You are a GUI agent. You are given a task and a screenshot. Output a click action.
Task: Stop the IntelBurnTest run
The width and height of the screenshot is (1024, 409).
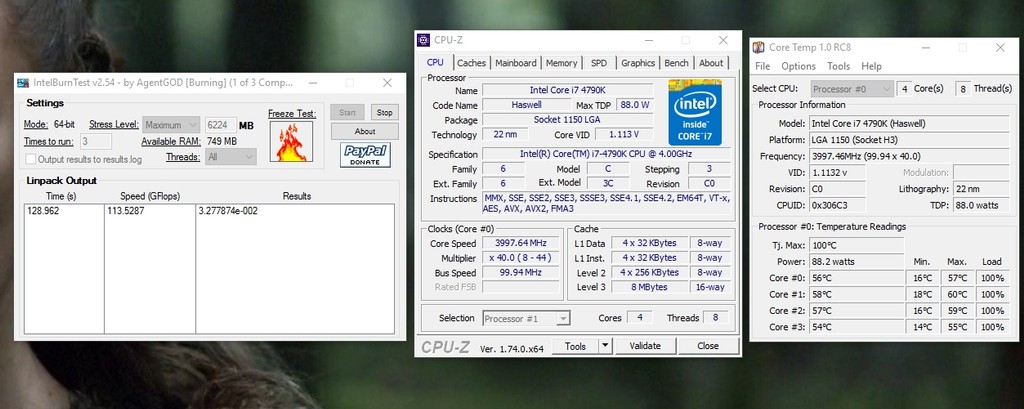click(385, 112)
